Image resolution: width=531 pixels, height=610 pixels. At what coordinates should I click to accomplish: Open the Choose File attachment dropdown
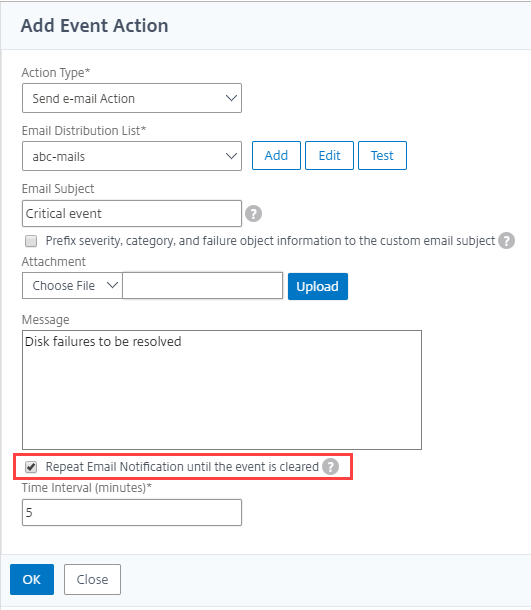tap(72, 286)
